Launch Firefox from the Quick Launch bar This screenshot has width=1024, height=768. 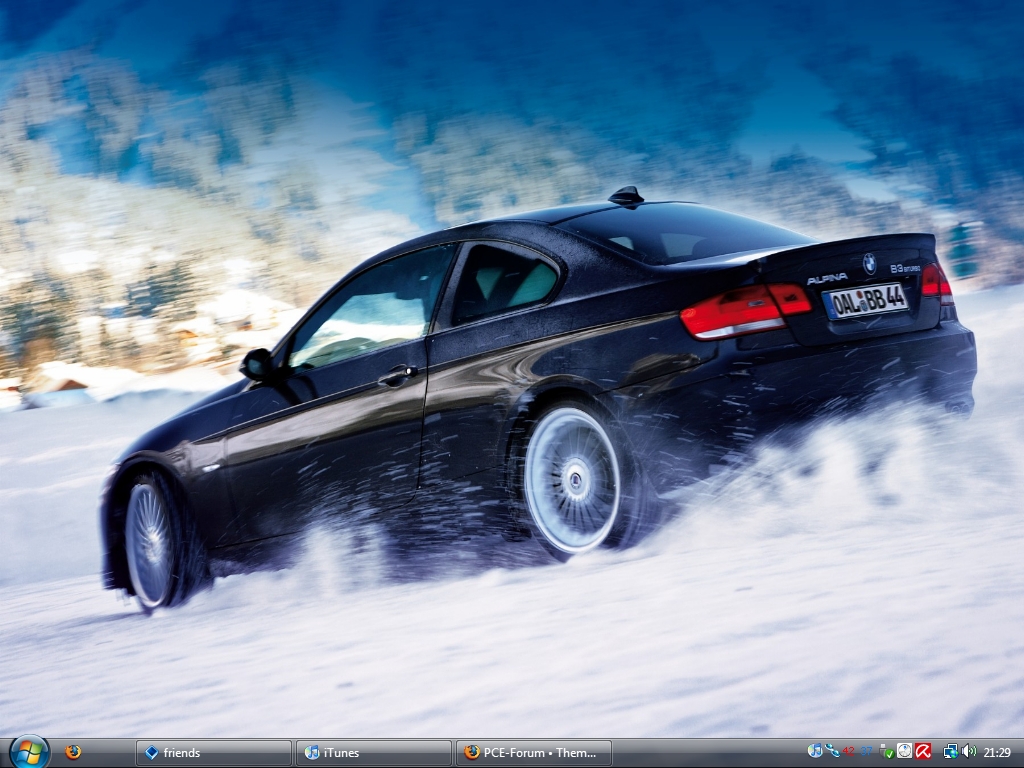73,752
